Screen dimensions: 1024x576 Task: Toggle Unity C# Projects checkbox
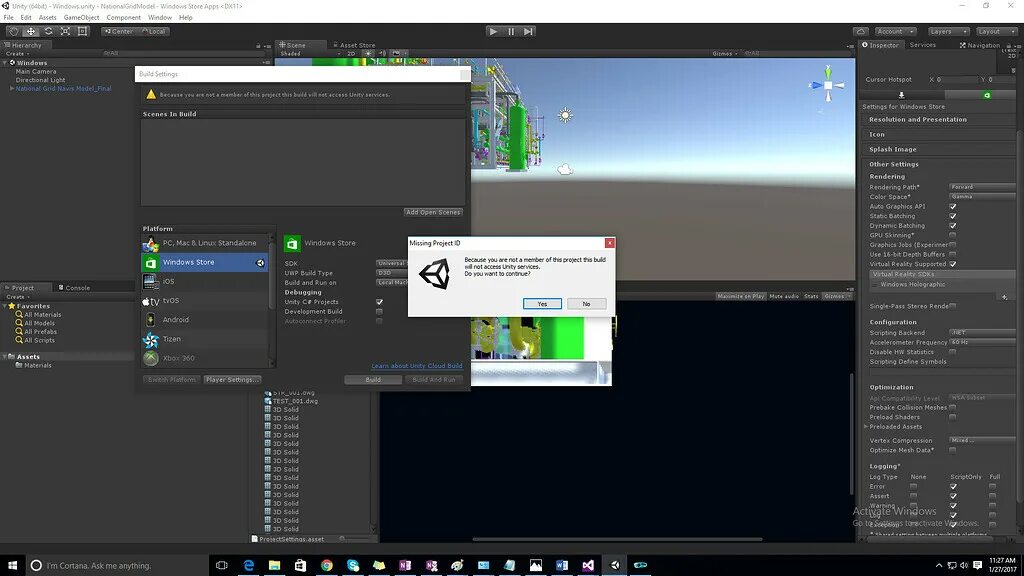[x=379, y=302]
